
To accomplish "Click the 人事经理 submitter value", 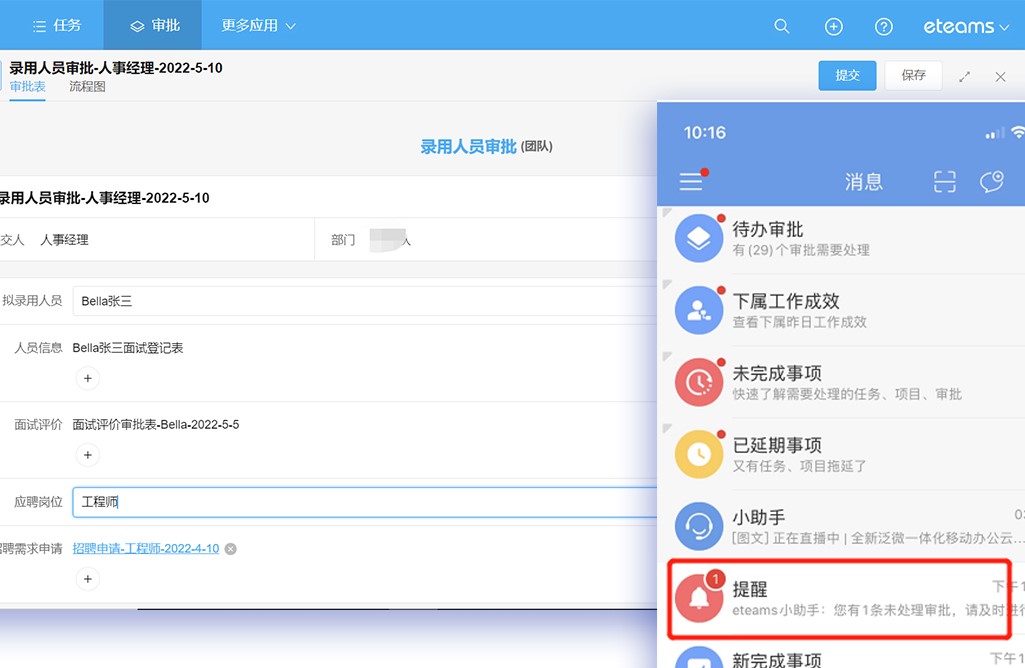I will point(64,240).
